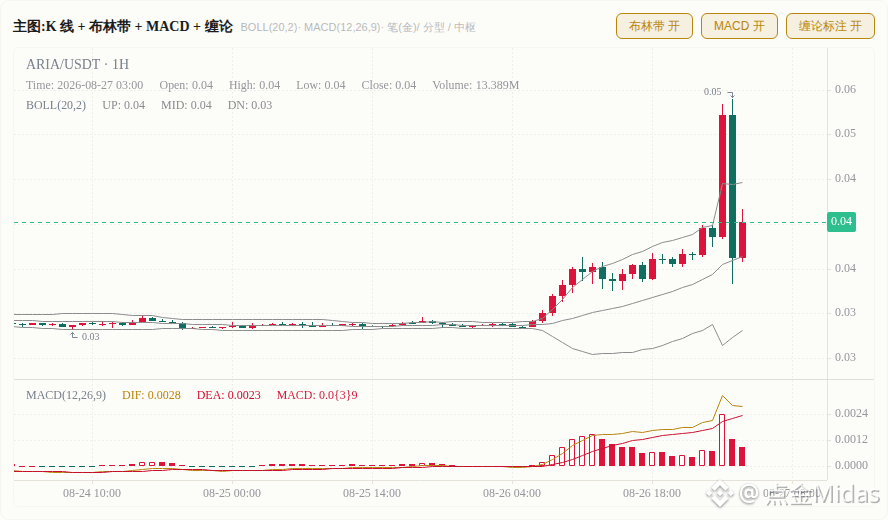The height and width of the screenshot is (520, 888).
Task: Click the MID: 0.04 Bollinger value
Action: 186,105
